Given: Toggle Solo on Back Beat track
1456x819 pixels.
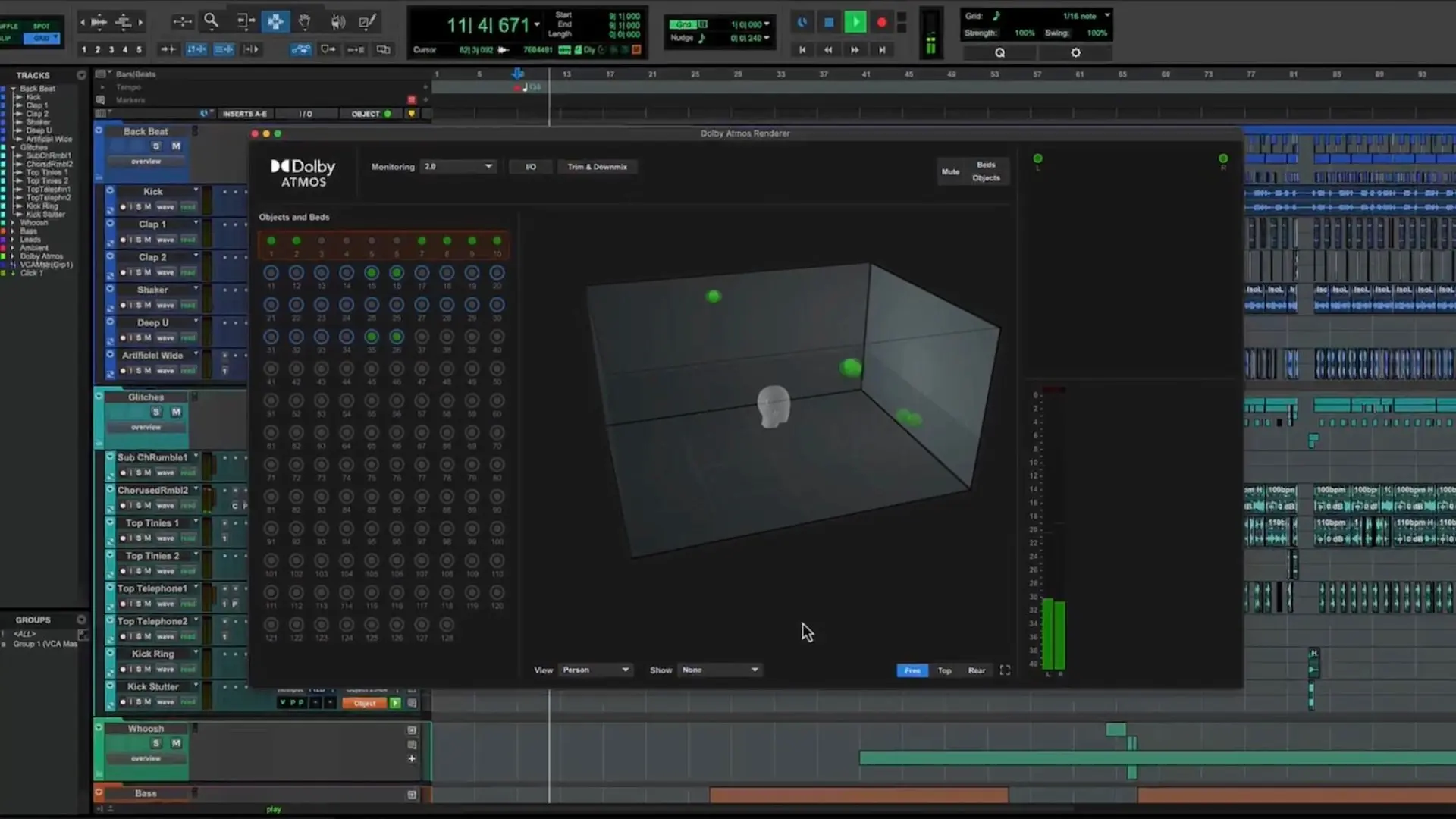Looking at the screenshot, I should [156, 146].
